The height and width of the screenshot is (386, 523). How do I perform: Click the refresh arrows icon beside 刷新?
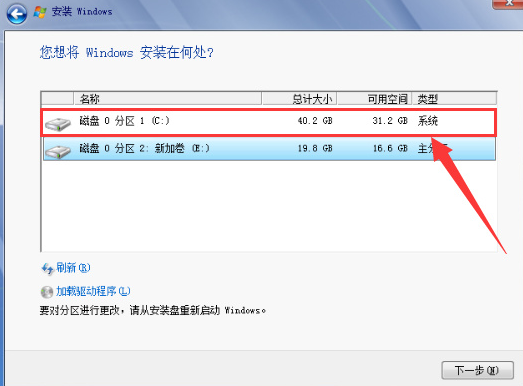47,269
